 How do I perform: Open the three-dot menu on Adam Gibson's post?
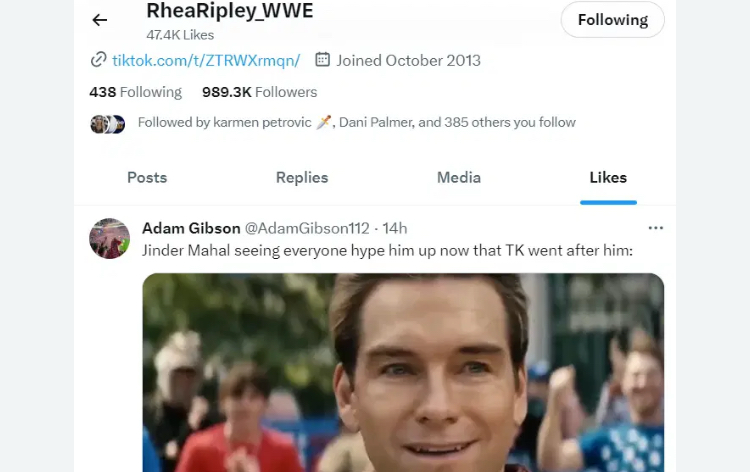click(655, 228)
